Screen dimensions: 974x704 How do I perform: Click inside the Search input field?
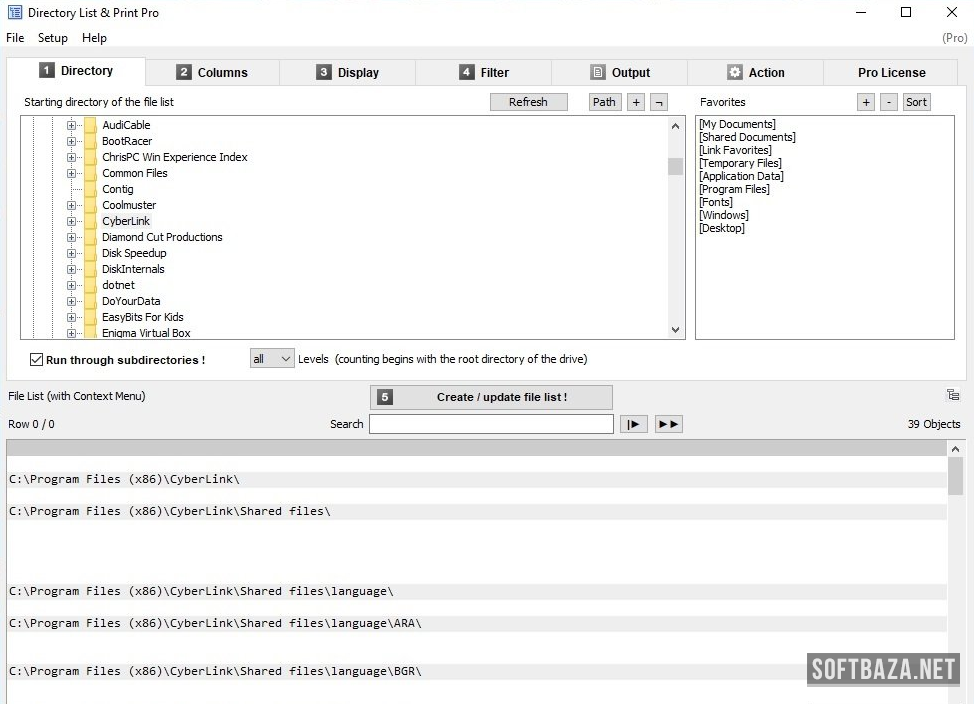[491, 424]
